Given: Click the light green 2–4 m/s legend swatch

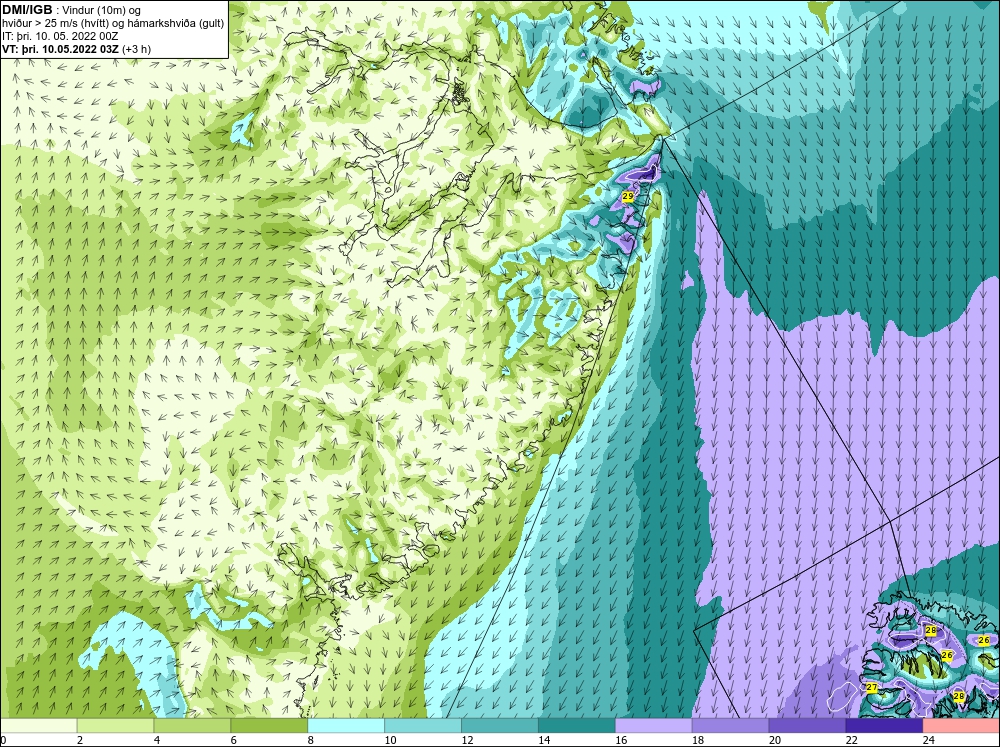Looking at the screenshot, I should [115, 725].
